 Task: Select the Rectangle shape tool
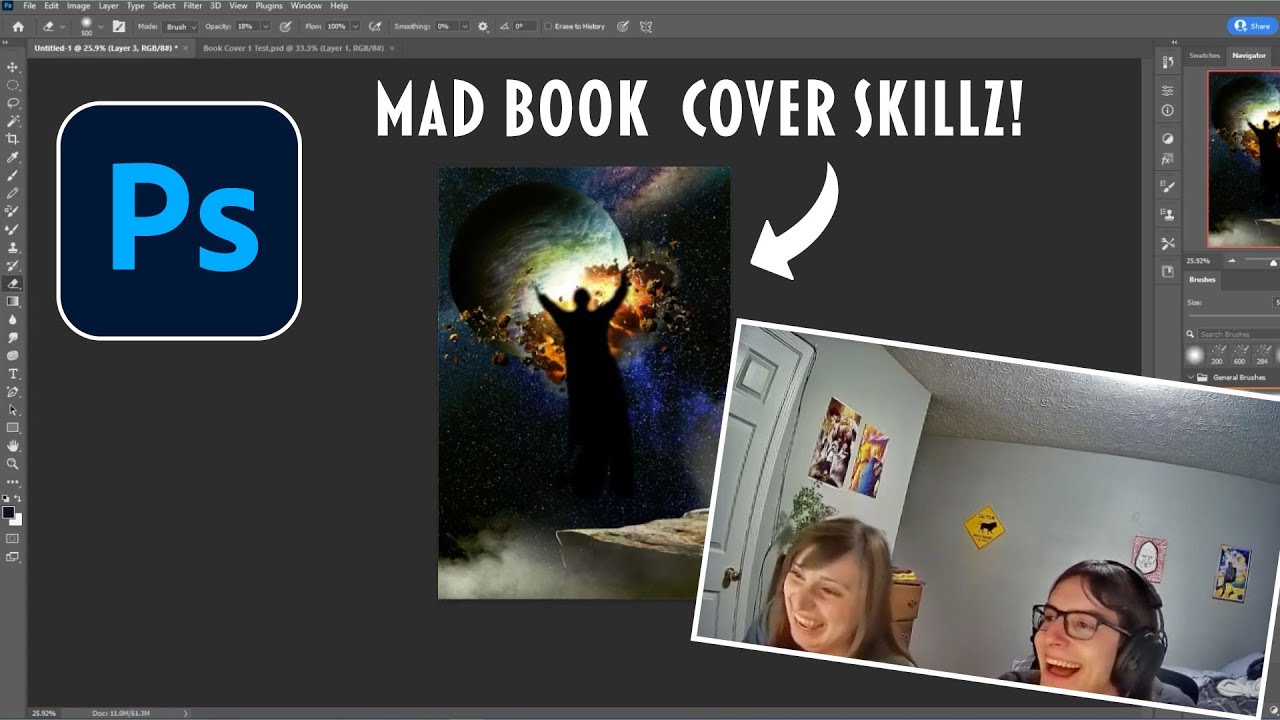pyautogui.click(x=13, y=427)
